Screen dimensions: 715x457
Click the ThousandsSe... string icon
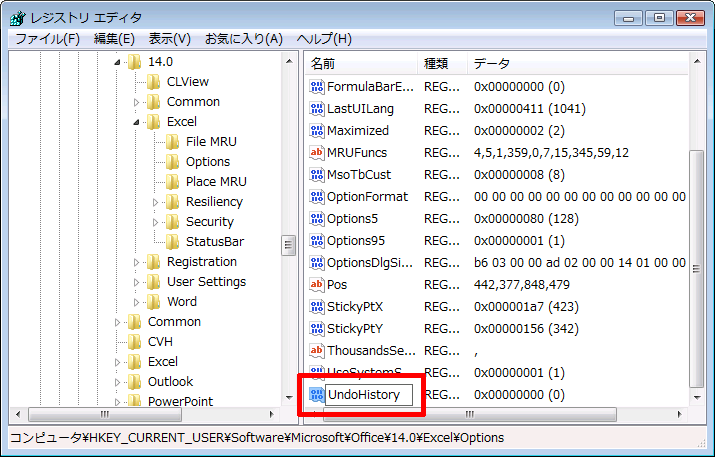coord(316,350)
